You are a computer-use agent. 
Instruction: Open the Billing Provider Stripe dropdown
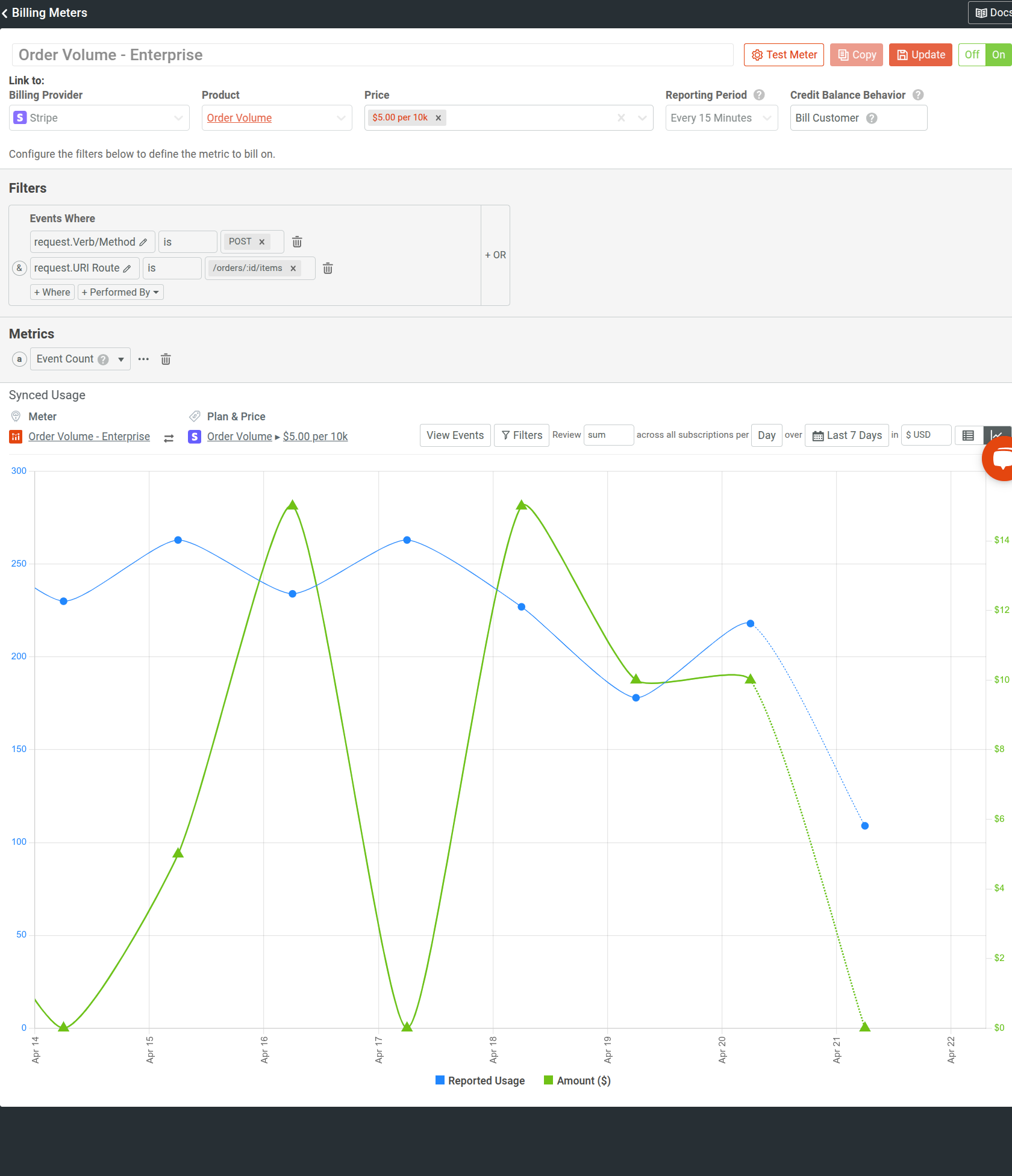(x=178, y=117)
